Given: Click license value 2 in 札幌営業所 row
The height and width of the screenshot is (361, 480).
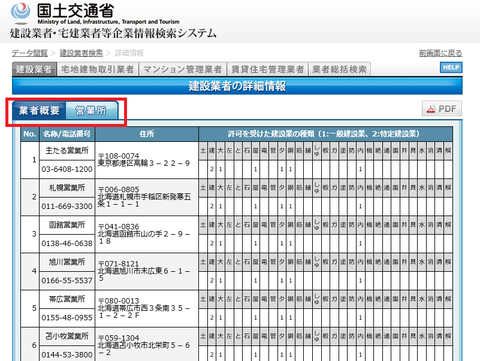Looking at the screenshot, I should pos(212,206).
